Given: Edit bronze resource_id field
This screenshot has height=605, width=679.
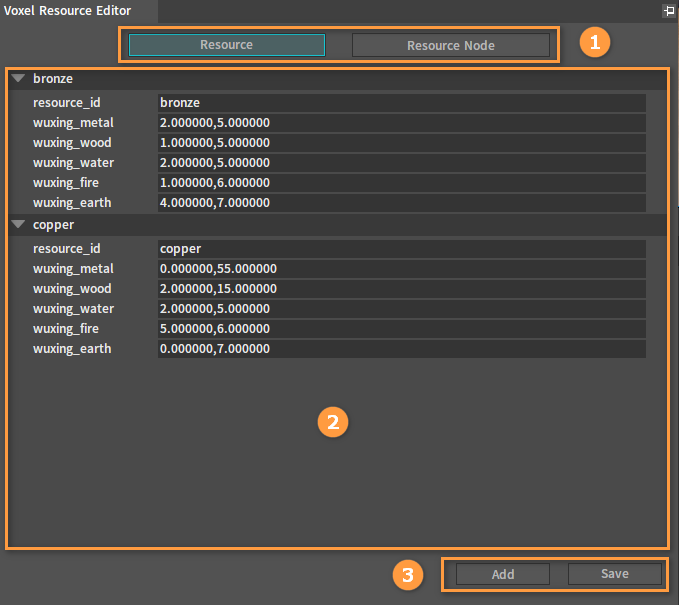Looking at the screenshot, I should click(x=402, y=103).
